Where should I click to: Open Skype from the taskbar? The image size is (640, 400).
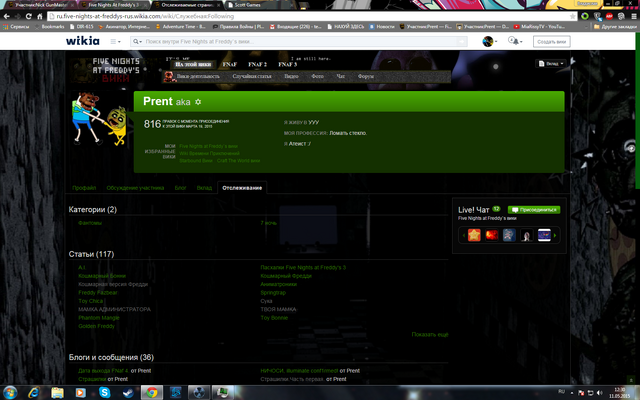tap(104, 393)
